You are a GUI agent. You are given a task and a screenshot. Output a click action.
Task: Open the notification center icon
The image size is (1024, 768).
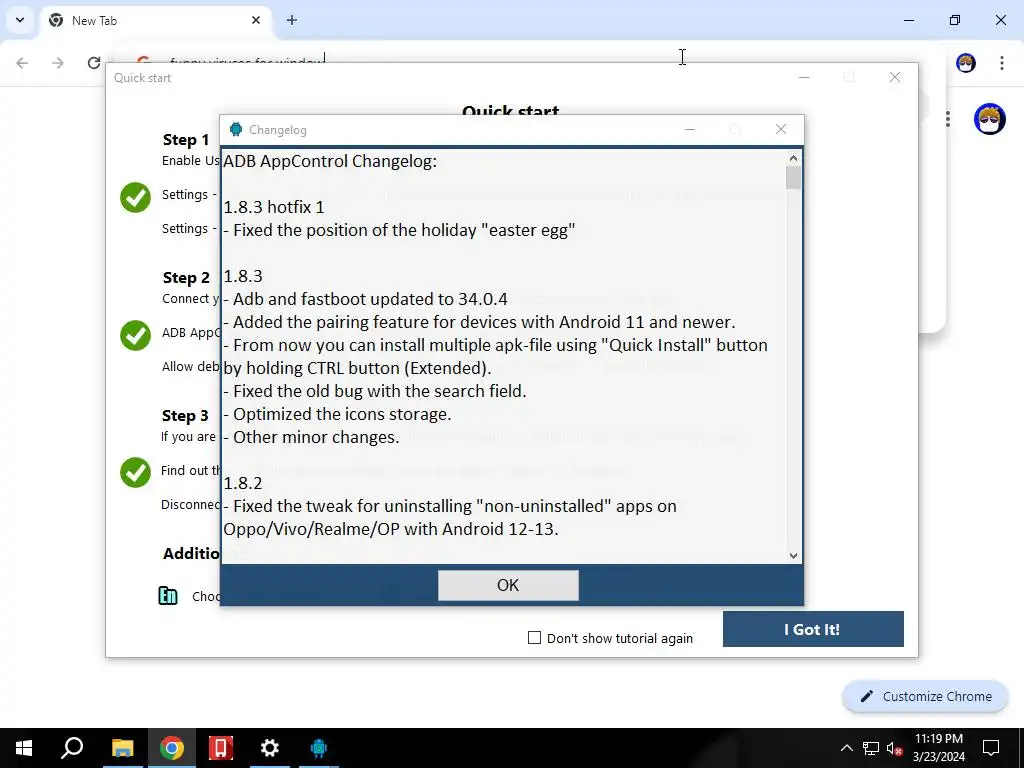991,748
